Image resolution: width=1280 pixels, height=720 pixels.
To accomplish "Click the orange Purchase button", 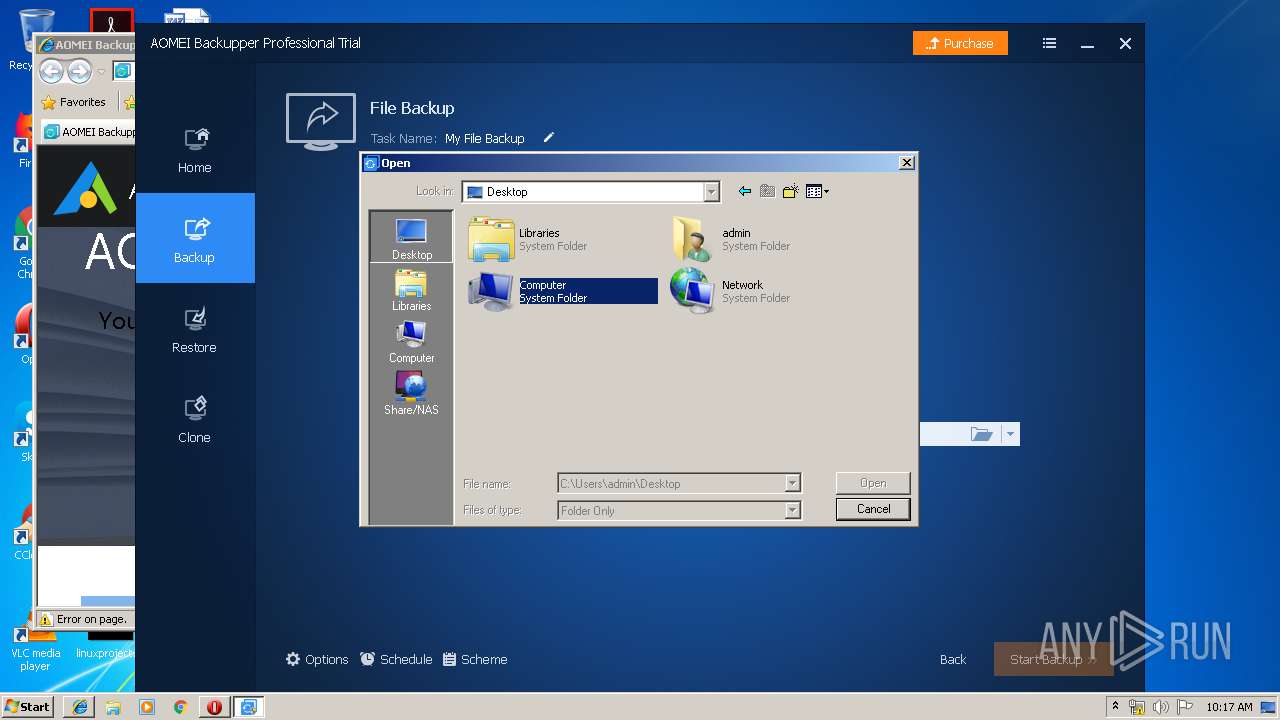I will pos(960,43).
